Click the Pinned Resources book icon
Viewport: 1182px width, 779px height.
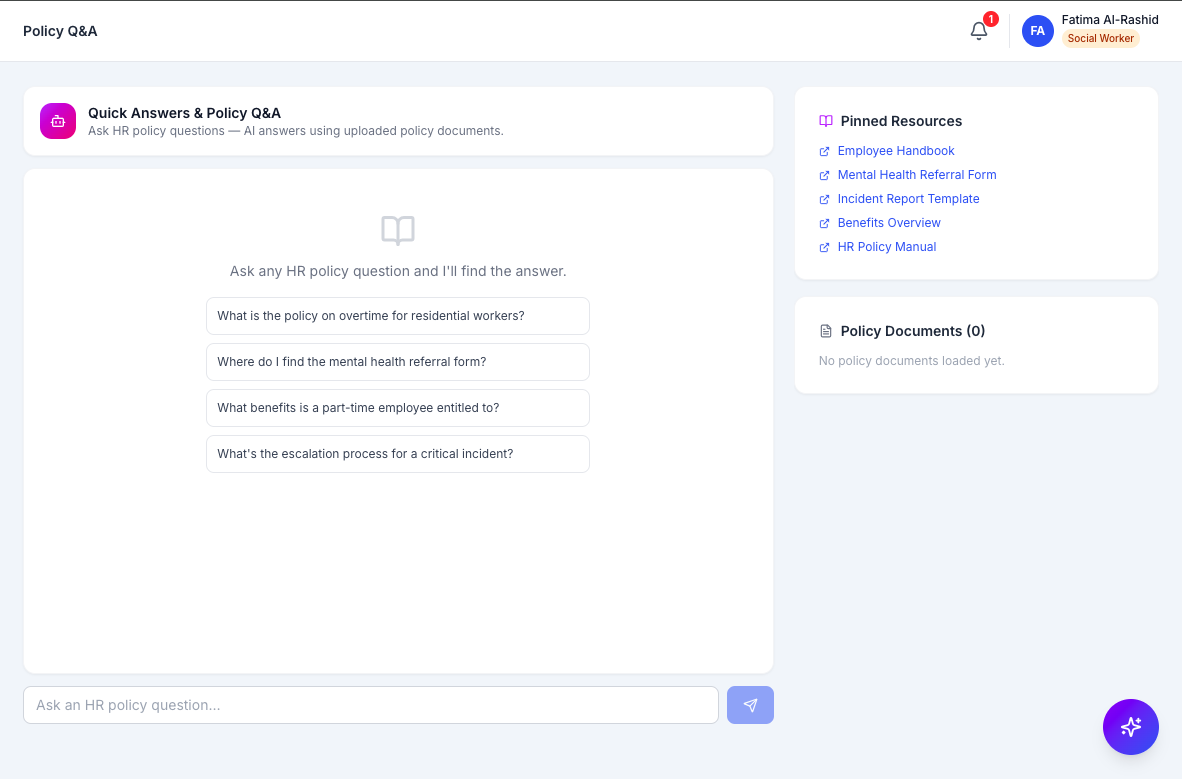pos(826,121)
